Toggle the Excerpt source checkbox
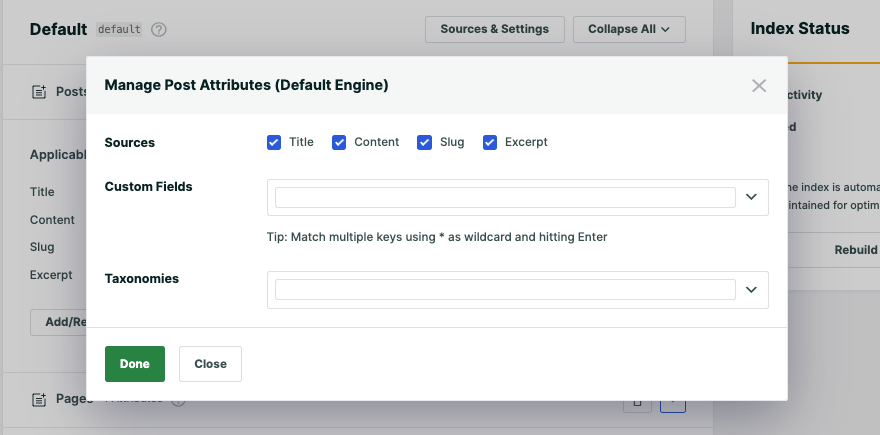The image size is (880, 435). [490, 143]
